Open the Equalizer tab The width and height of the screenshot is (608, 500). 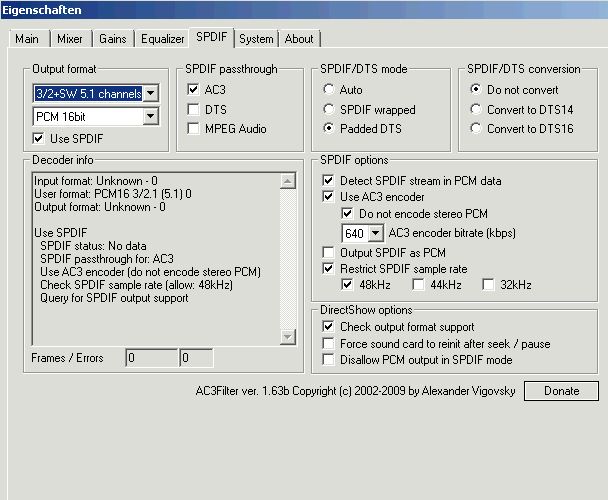(162, 39)
